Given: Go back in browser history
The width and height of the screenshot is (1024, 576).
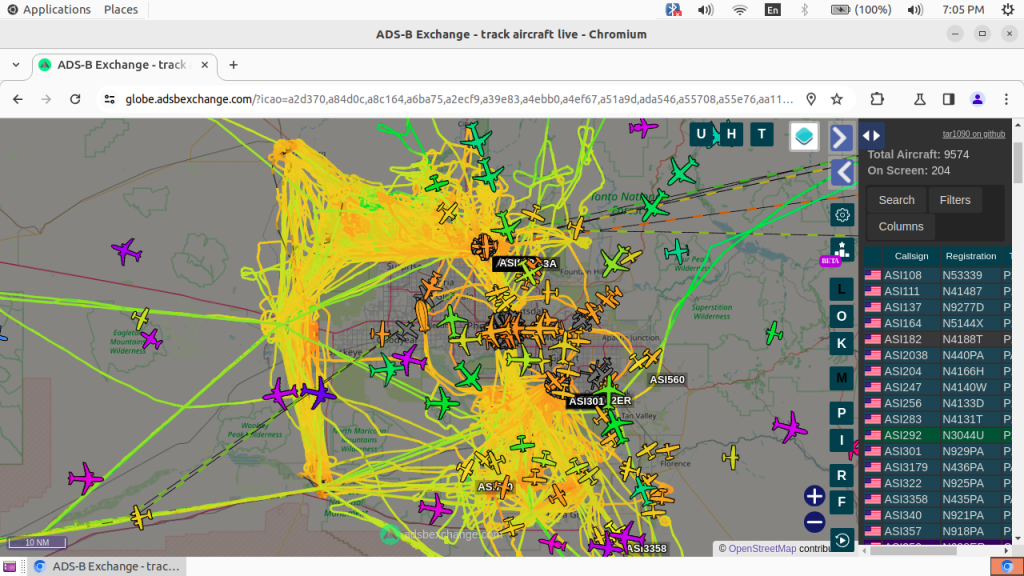Looking at the screenshot, I should 18,99.
